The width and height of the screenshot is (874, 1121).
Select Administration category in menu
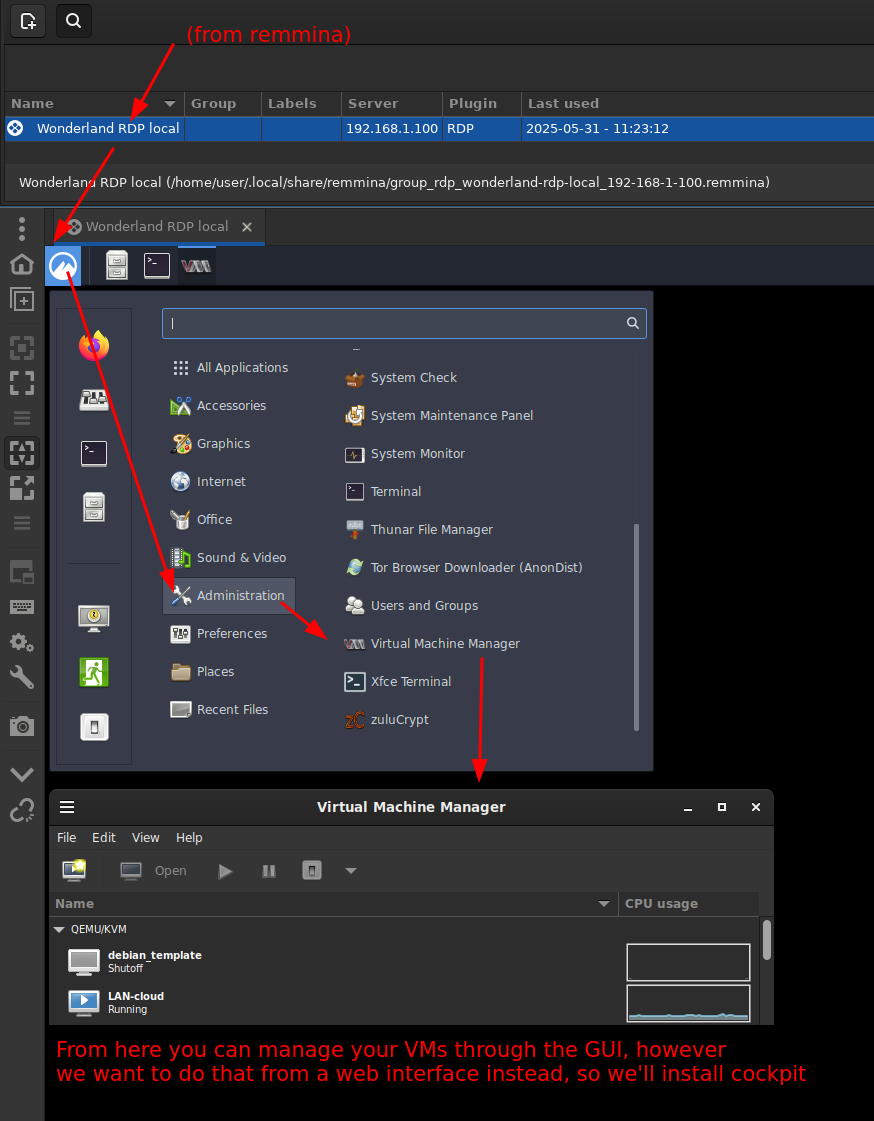(x=229, y=596)
